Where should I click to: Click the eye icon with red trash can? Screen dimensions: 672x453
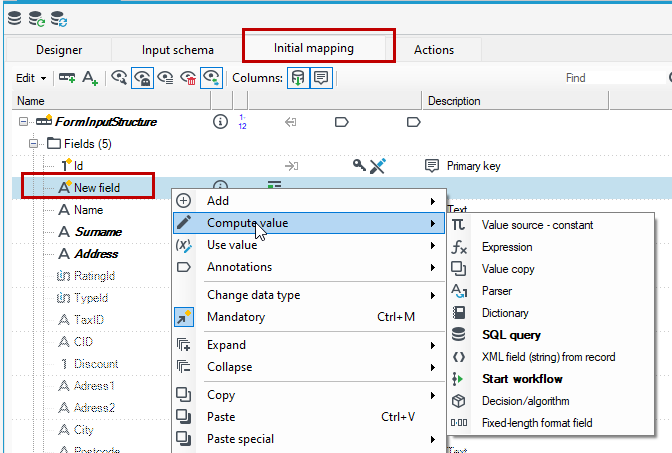[188, 78]
